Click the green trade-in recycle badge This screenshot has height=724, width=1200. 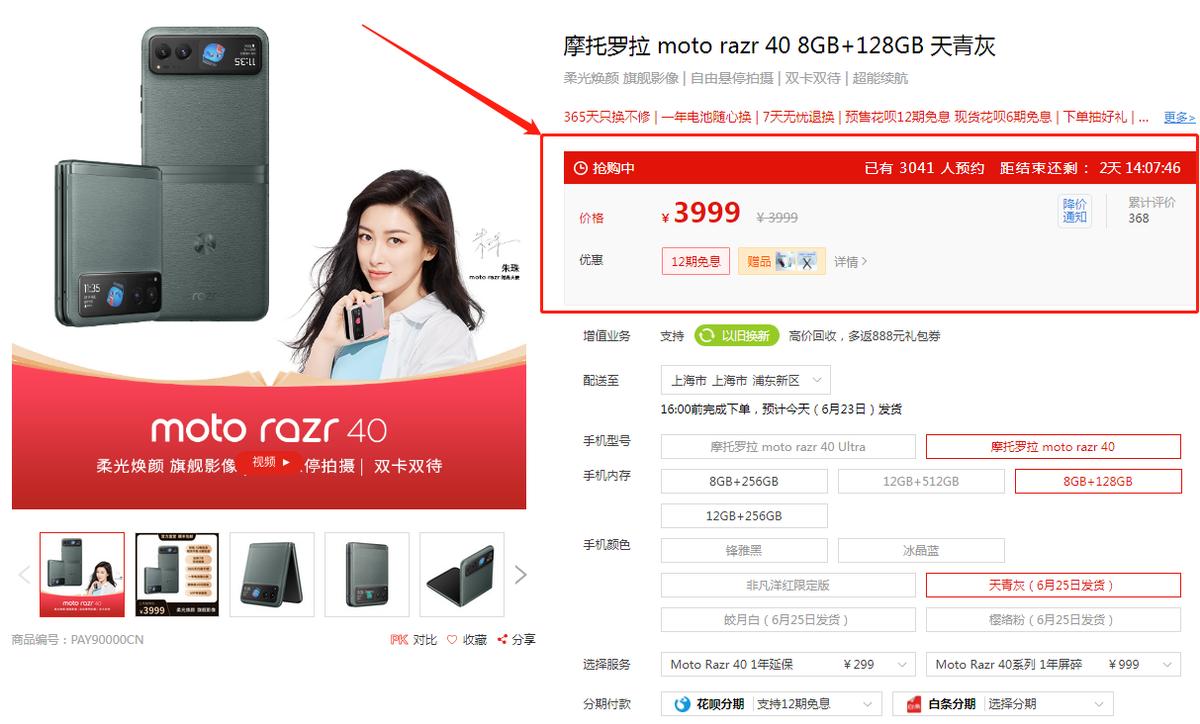click(x=737, y=336)
